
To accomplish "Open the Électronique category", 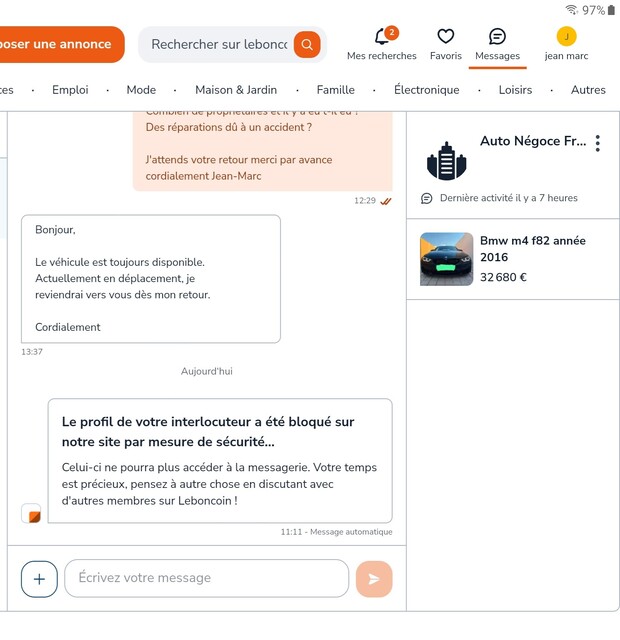I will pyautogui.click(x=427, y=90).
